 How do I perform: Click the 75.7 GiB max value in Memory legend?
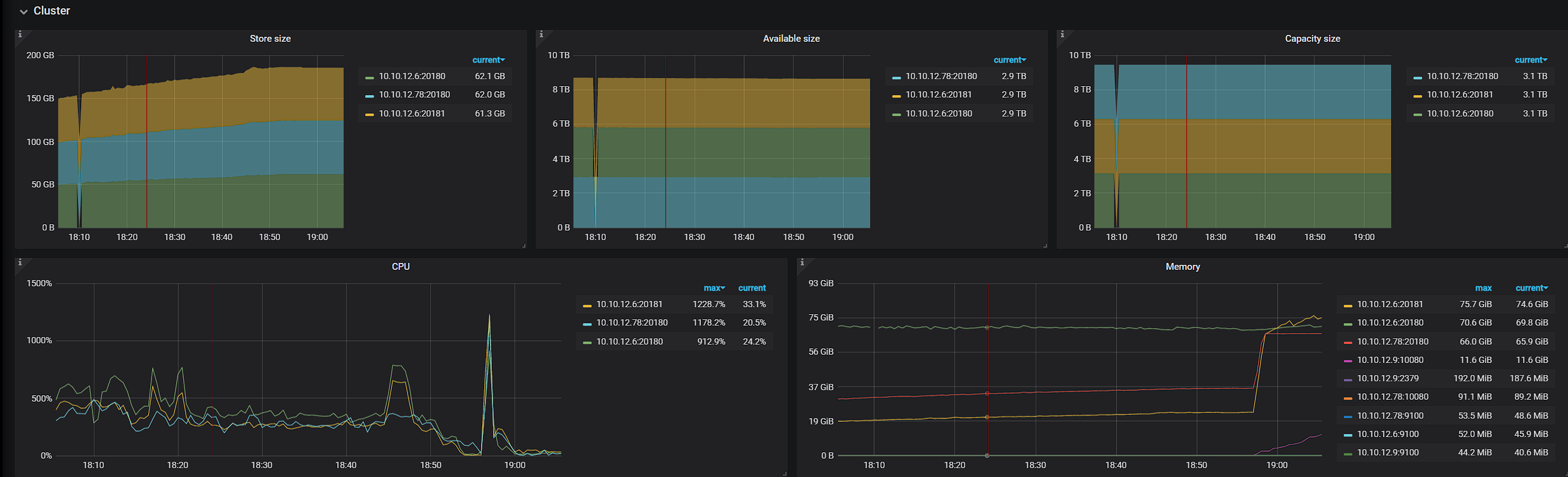[x=1475, y=304]
